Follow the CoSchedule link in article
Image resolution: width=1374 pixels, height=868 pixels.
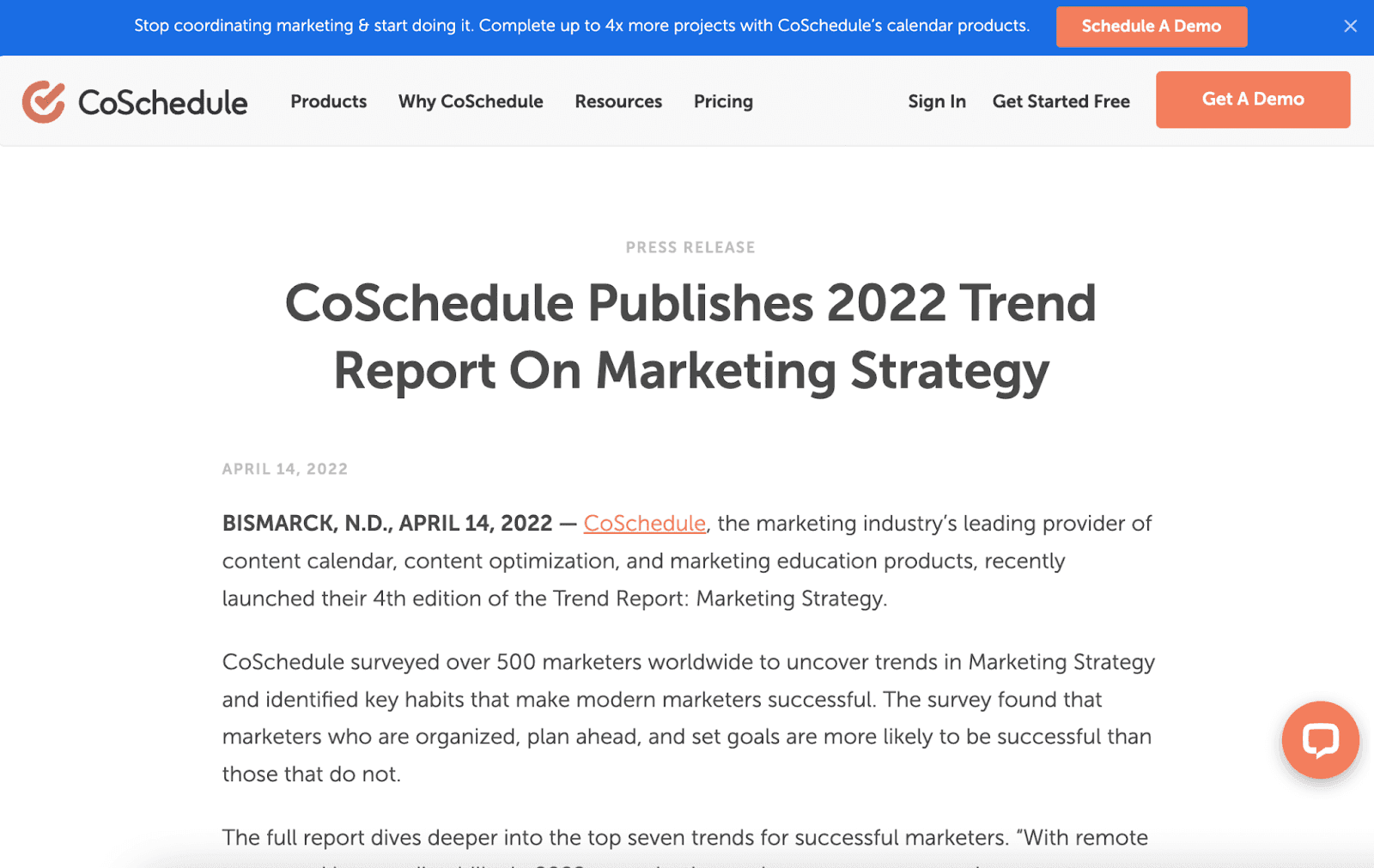tap(644, 523)
